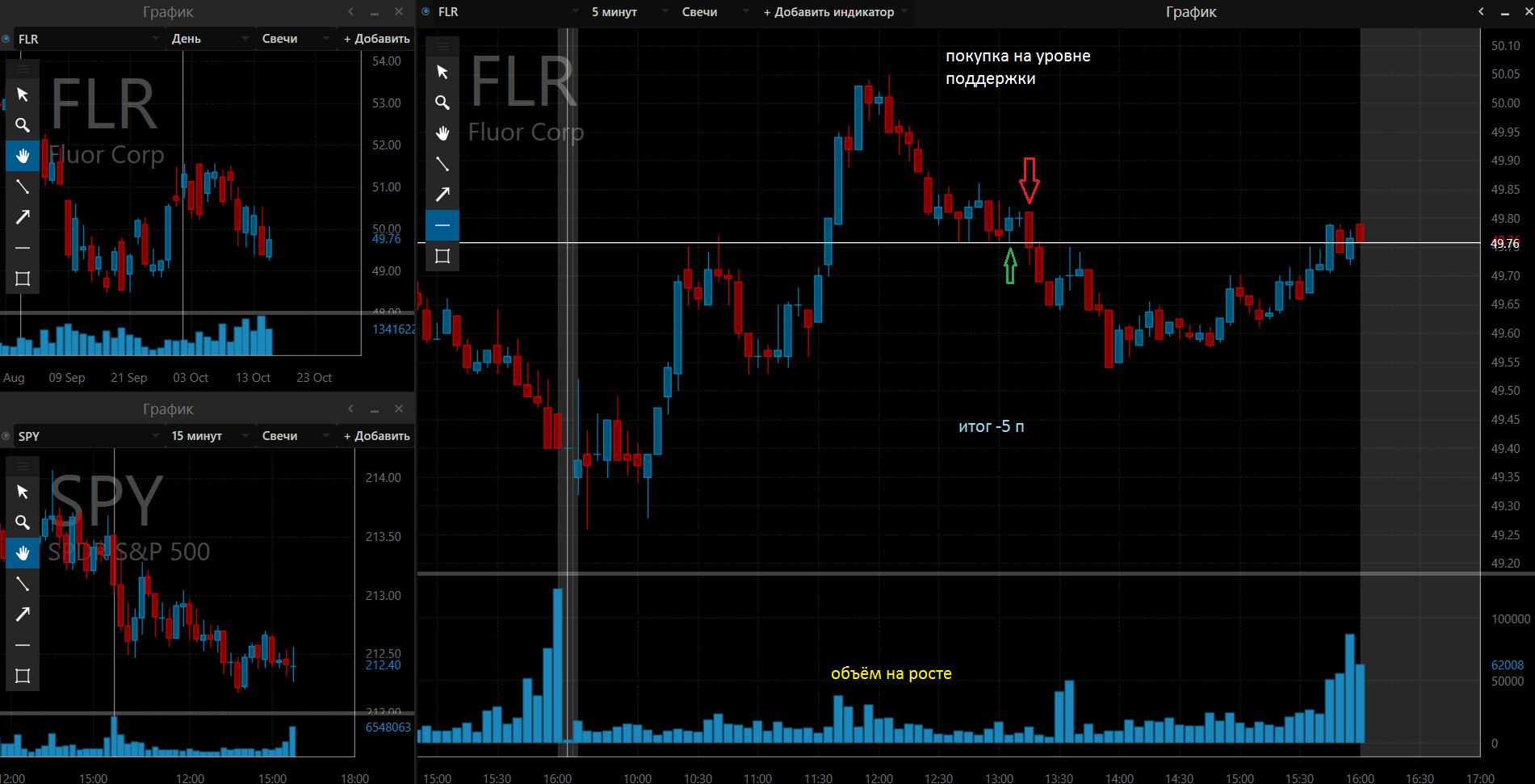The width and height of the screenshot is (1535, 784).
Task: Open the 'Свечи' dropdown in daily FLR chart
Action: (296, 39)
